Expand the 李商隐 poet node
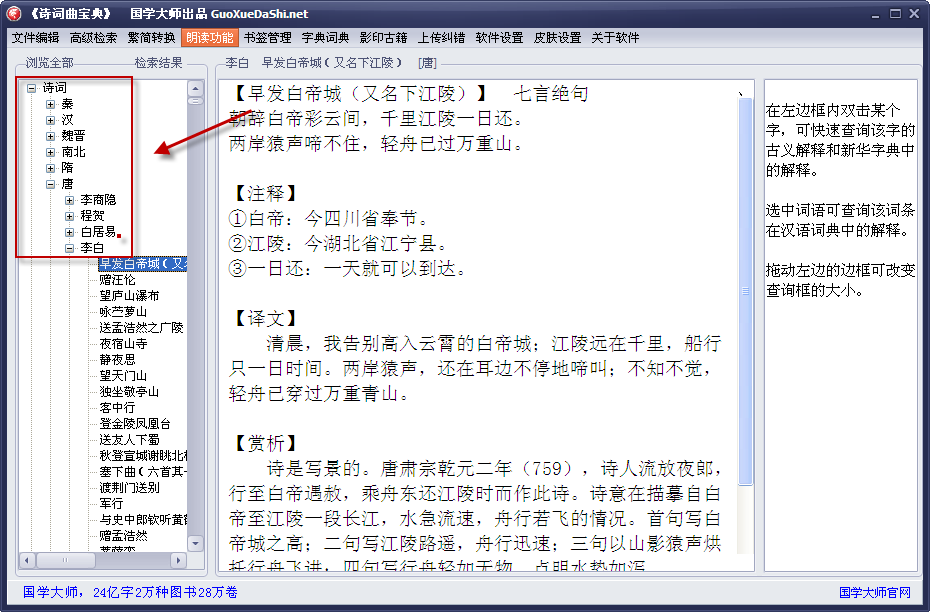The image size is (930, 612). coord(72,199)
